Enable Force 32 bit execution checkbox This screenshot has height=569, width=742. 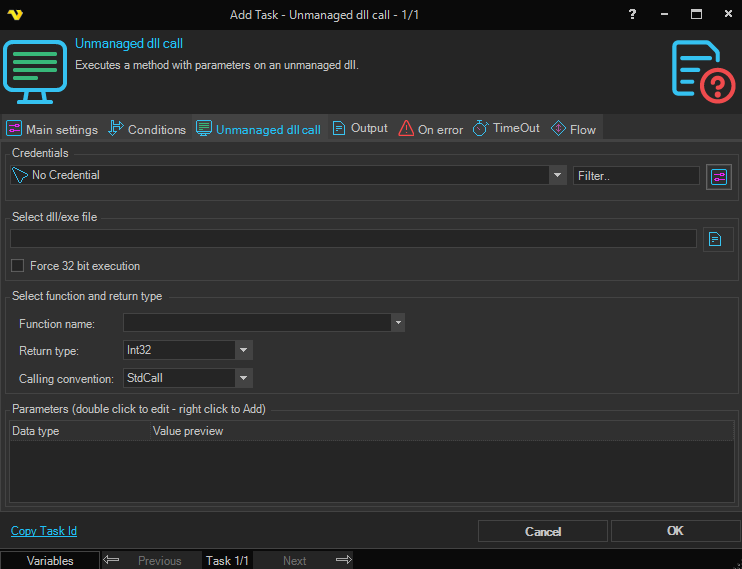pos(17,266)
